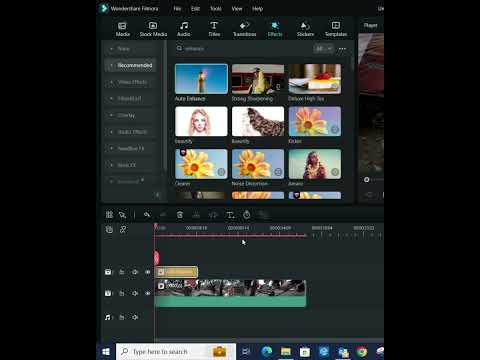Download the Kicker effect
Screen dimensions: 480x360
click(335, 130)
